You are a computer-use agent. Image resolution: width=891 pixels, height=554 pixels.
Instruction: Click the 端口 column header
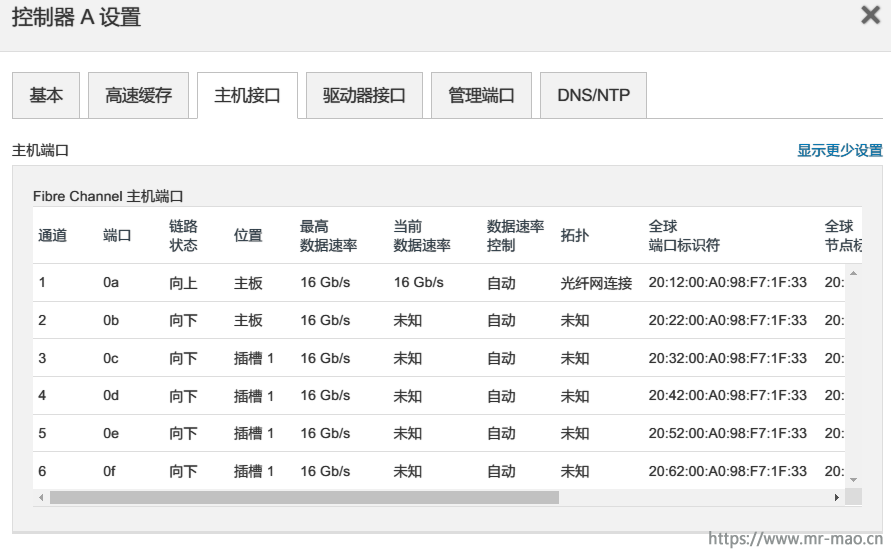click(117, 235)
